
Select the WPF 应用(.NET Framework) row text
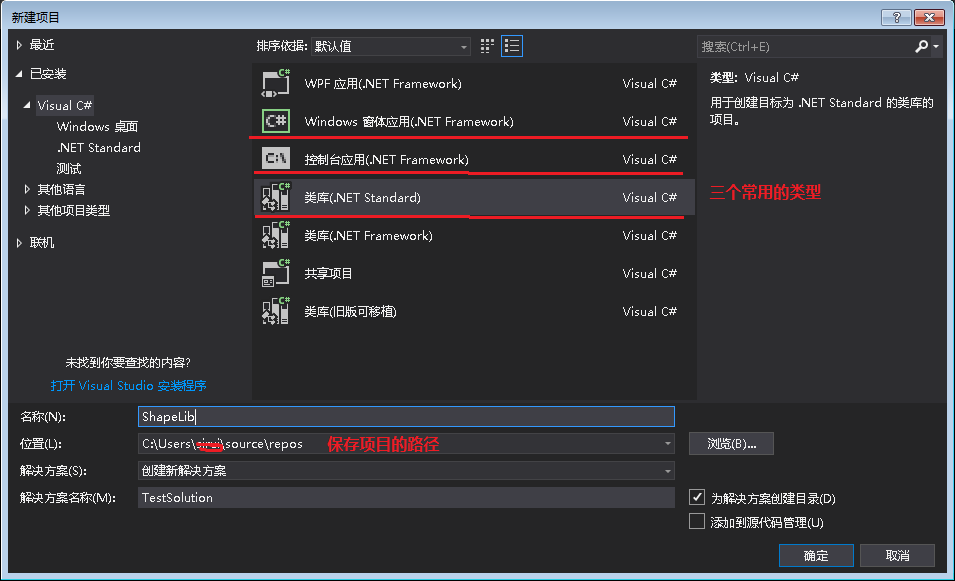pyautogui.click(x=383, y=83)
